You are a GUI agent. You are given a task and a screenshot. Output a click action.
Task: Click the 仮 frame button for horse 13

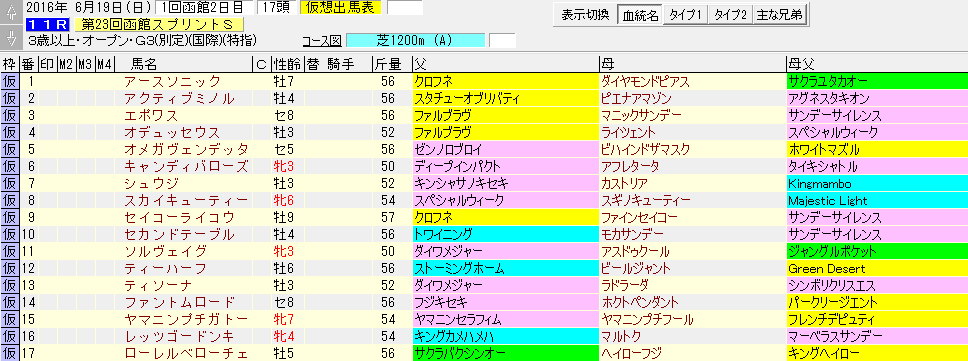[10, 286]
